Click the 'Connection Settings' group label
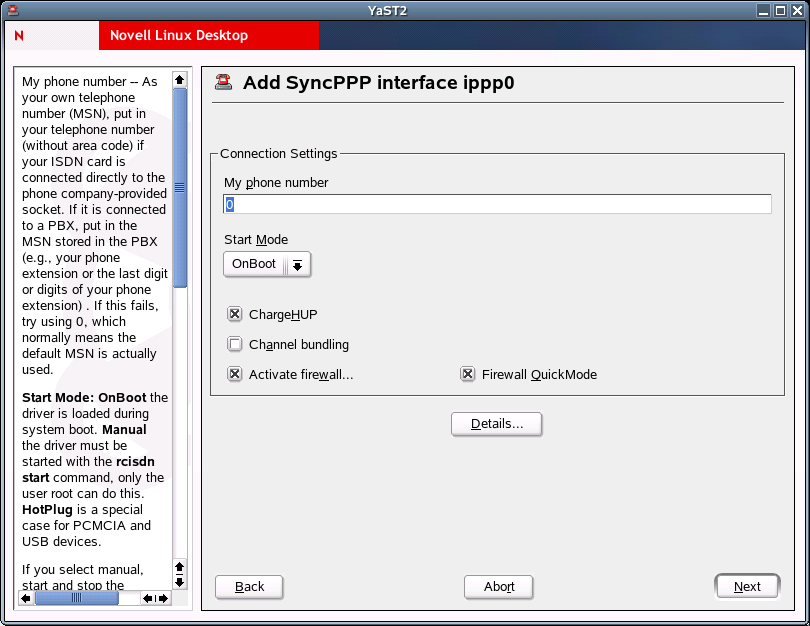This screenshot has width=810, height=626. click(x=278, y=153)
